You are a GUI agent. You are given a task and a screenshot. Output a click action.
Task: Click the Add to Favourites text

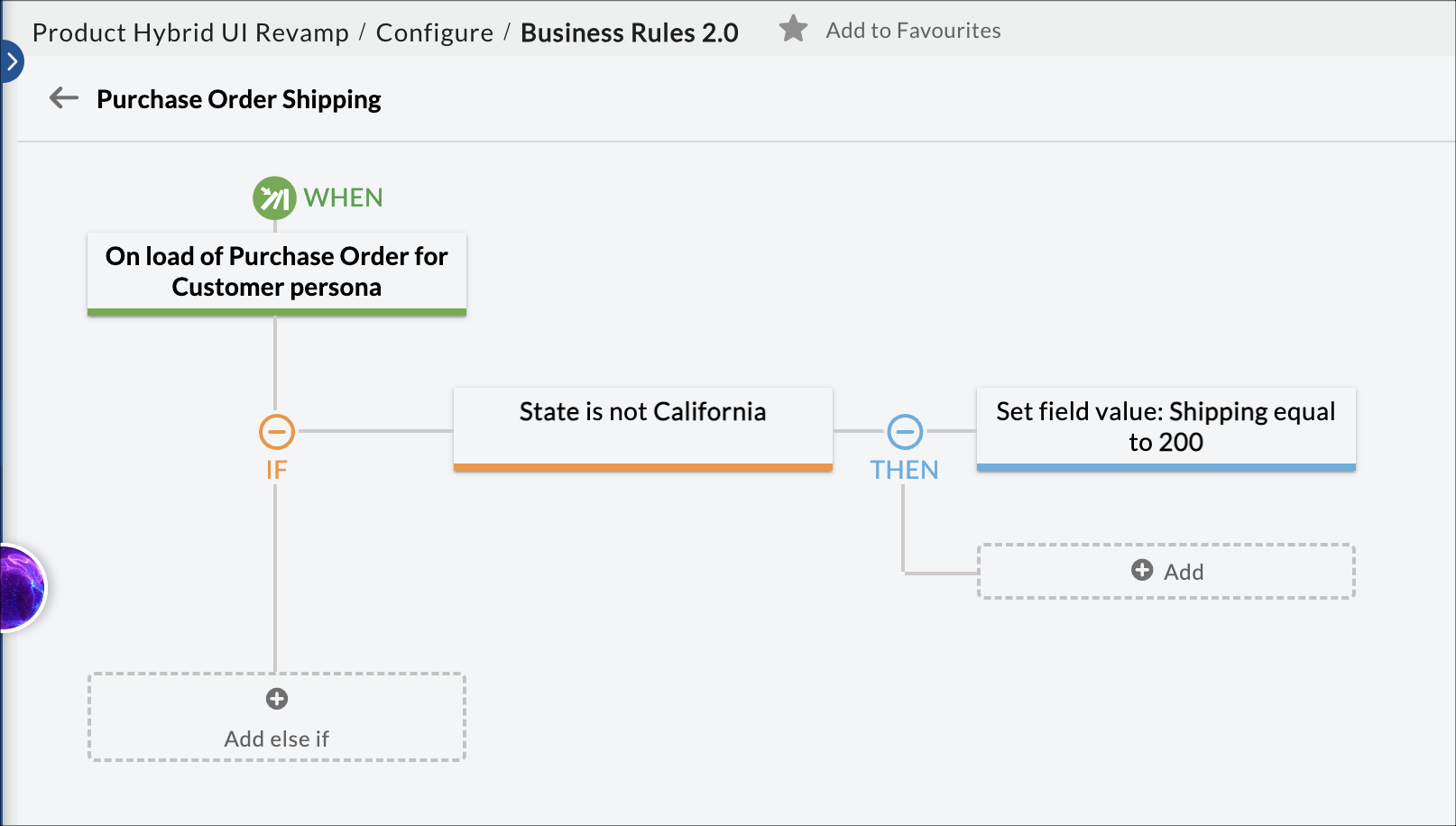[913, 31]
